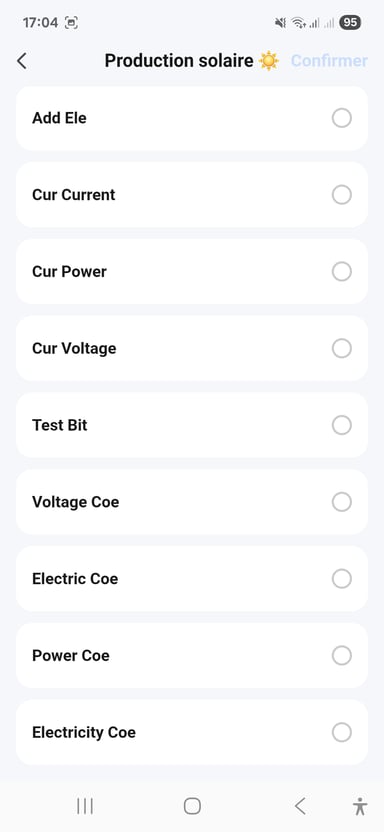Select the Power Coe radio button
This screenshot has height=832, width=384.
pos(342,656)
